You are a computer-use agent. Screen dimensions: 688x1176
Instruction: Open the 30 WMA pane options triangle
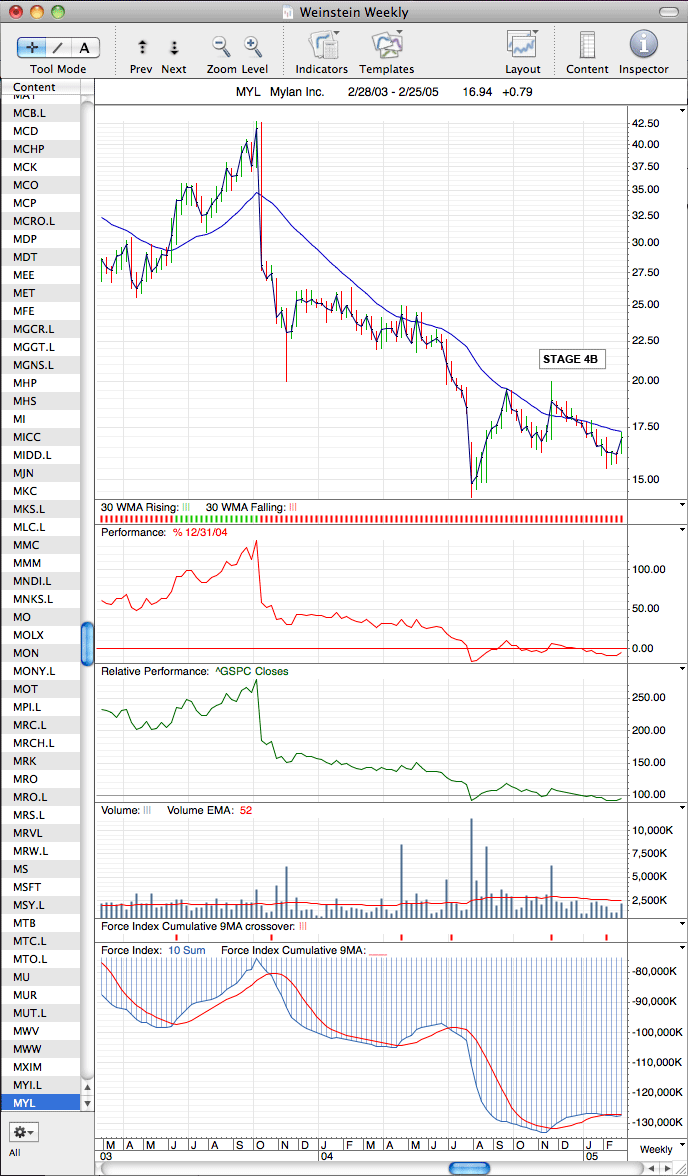pyautogui.click(x=682, y=506)
